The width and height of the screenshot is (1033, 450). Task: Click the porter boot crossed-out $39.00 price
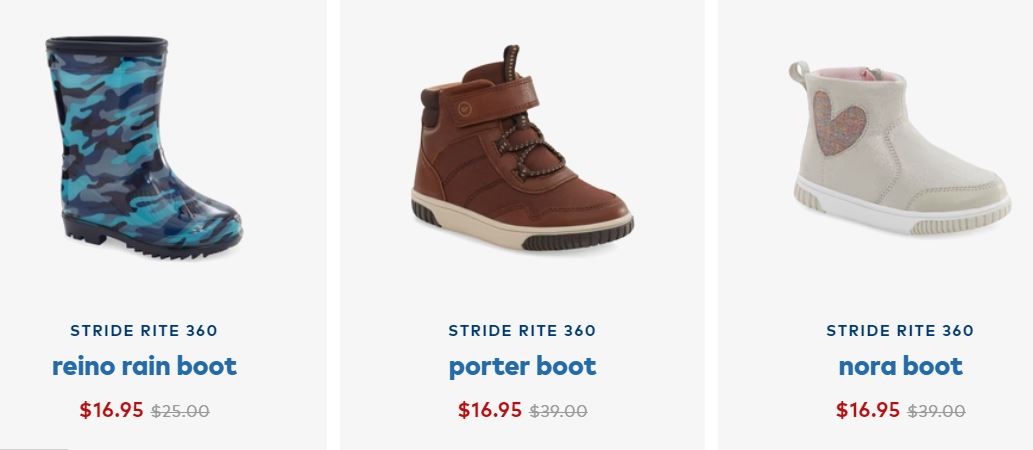click(x=558, y=410)
